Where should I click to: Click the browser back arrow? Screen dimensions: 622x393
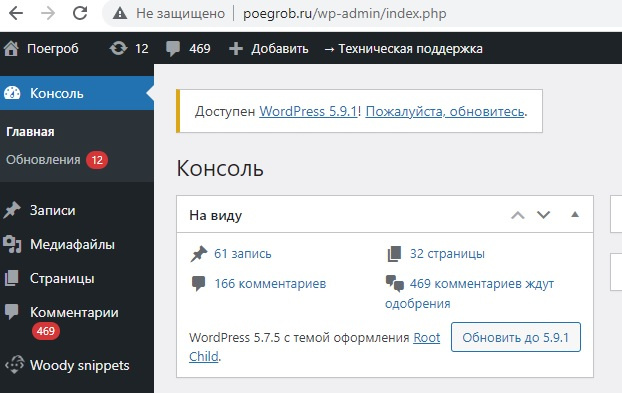pyautogui.click(x=16, y=13)
